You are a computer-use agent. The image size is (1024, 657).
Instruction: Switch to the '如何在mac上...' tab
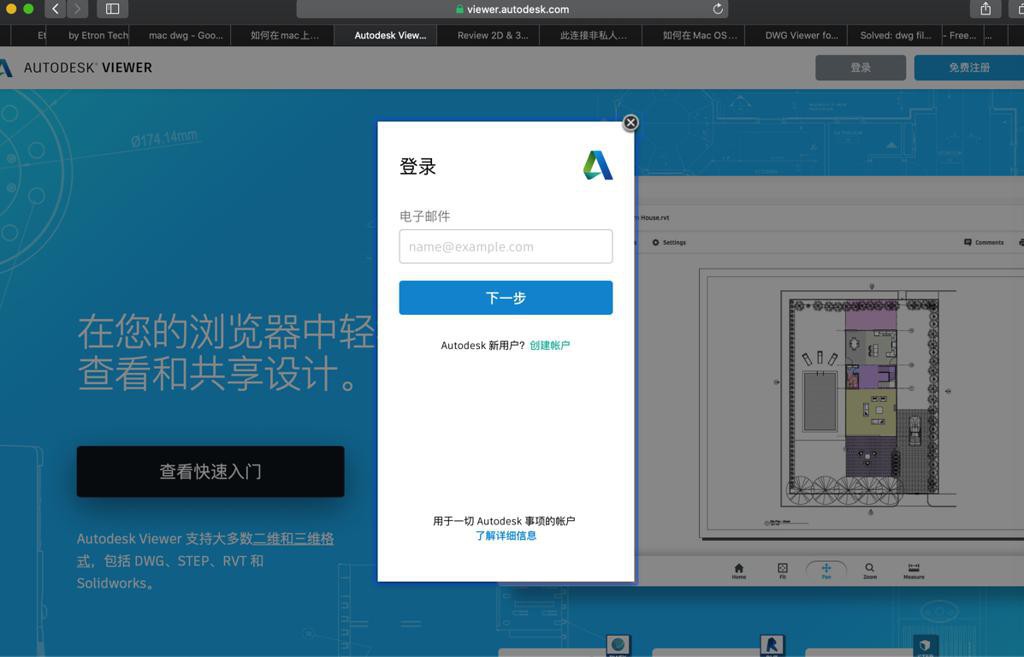tap(285, 35)
